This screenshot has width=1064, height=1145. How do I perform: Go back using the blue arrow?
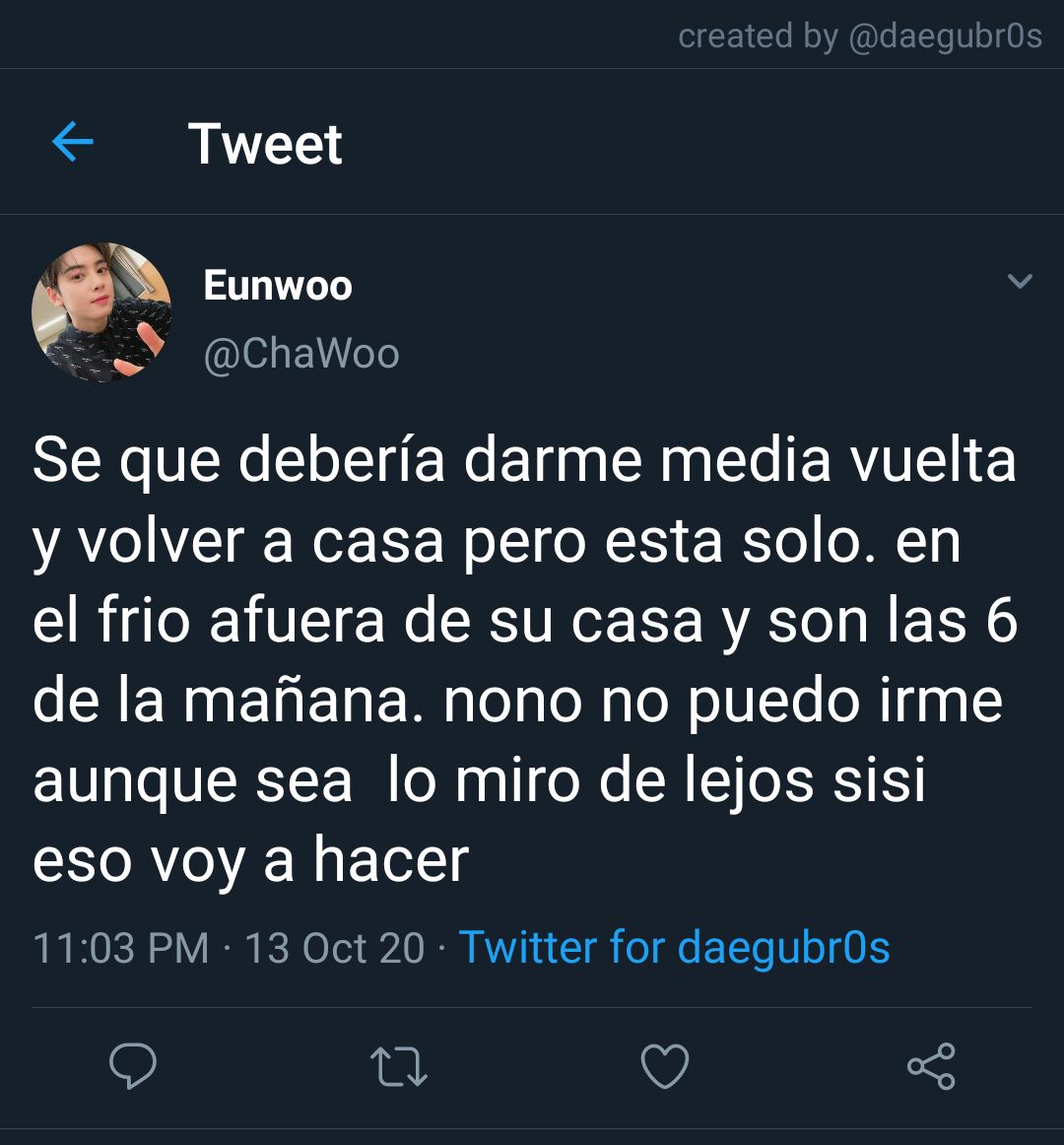73,142
